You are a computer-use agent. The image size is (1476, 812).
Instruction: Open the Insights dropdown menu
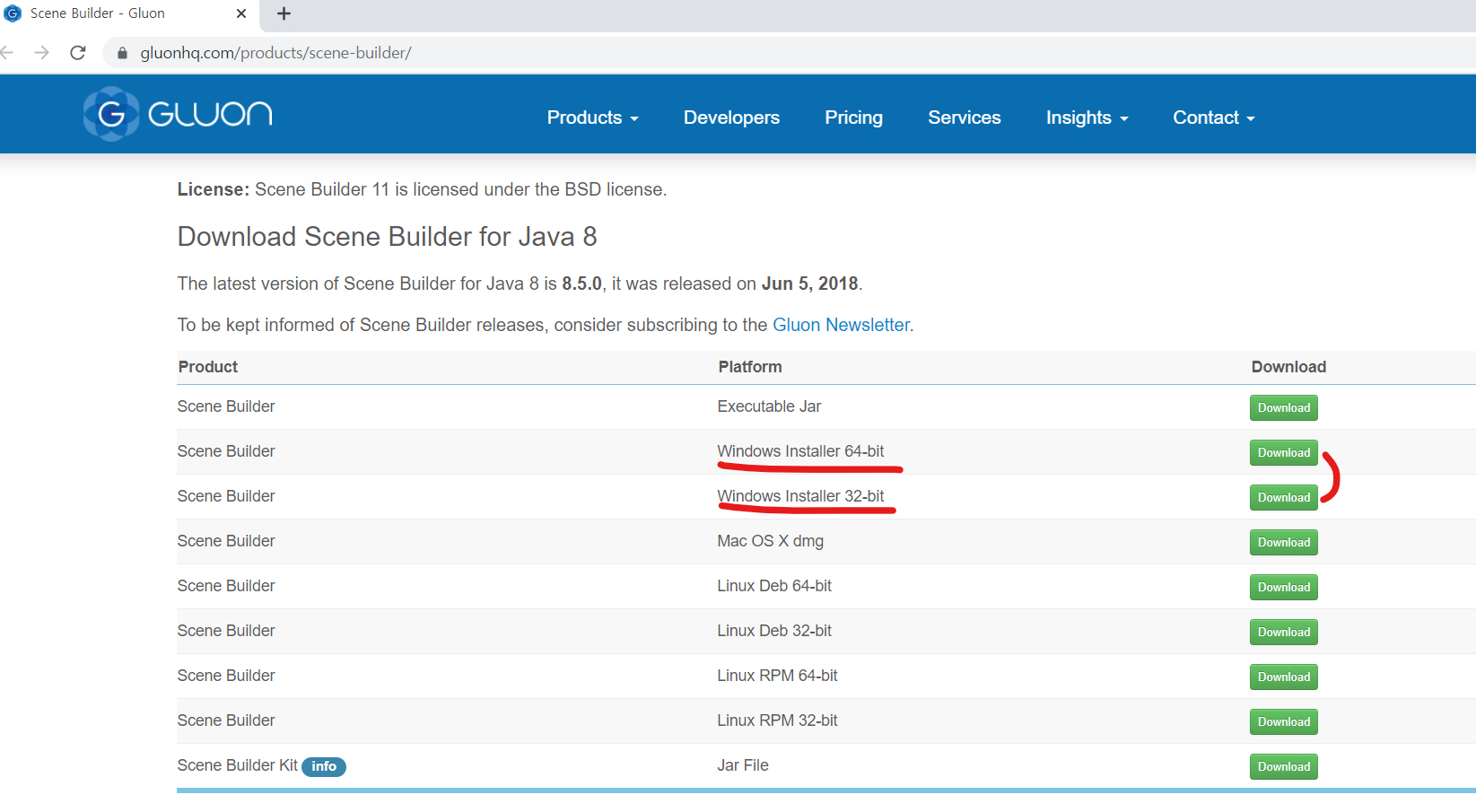pos(1087,118)
